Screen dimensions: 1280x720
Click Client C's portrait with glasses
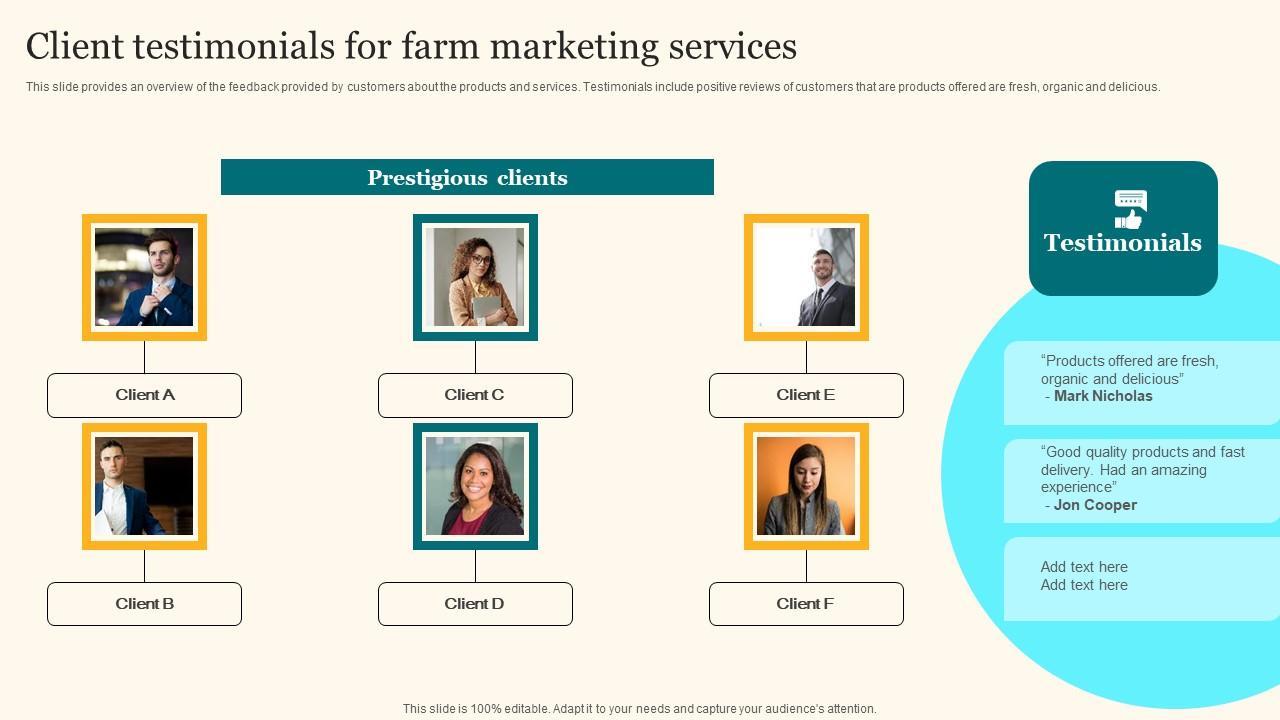pos(475,277)
